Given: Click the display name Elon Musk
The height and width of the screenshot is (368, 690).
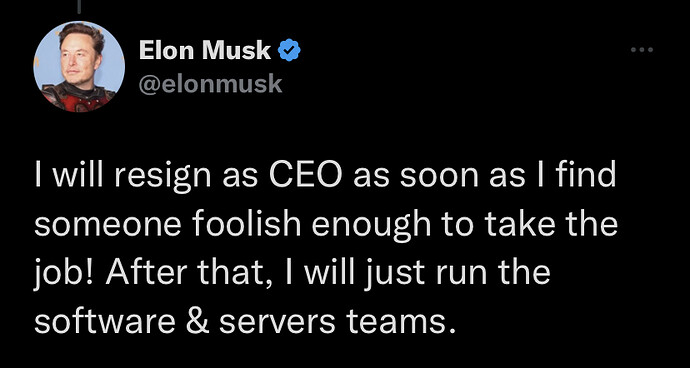Looking at the screenshot, I should coord(205,50).
